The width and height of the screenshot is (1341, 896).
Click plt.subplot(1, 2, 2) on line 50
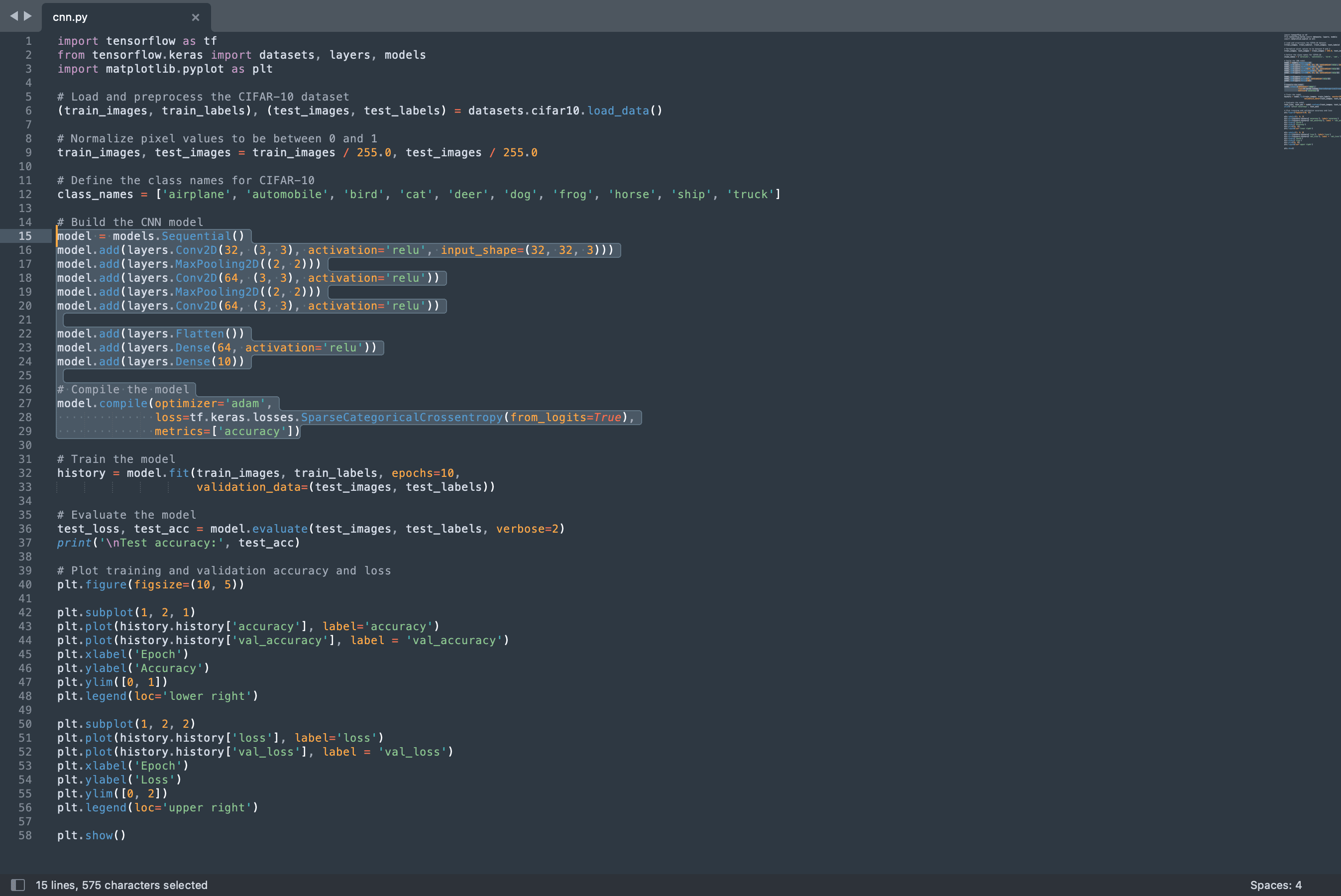[126, 724]
